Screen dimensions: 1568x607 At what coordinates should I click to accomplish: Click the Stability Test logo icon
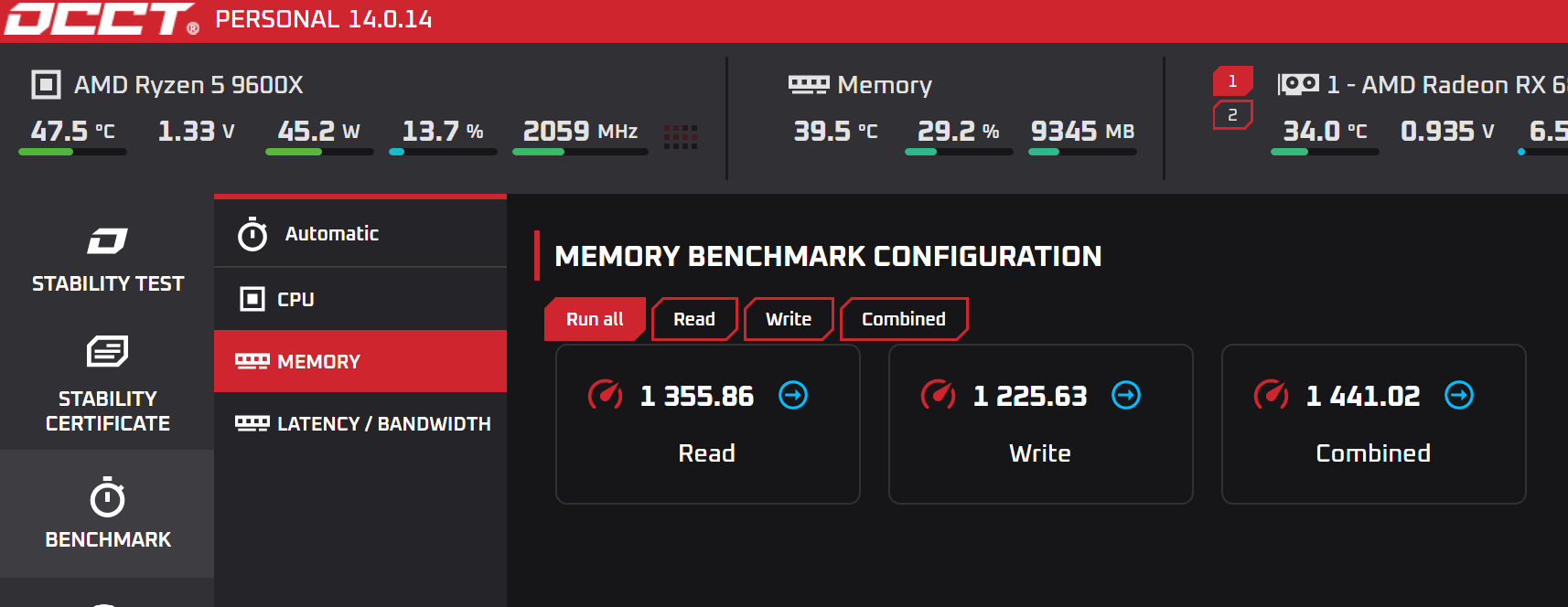(x=107, y=241)
